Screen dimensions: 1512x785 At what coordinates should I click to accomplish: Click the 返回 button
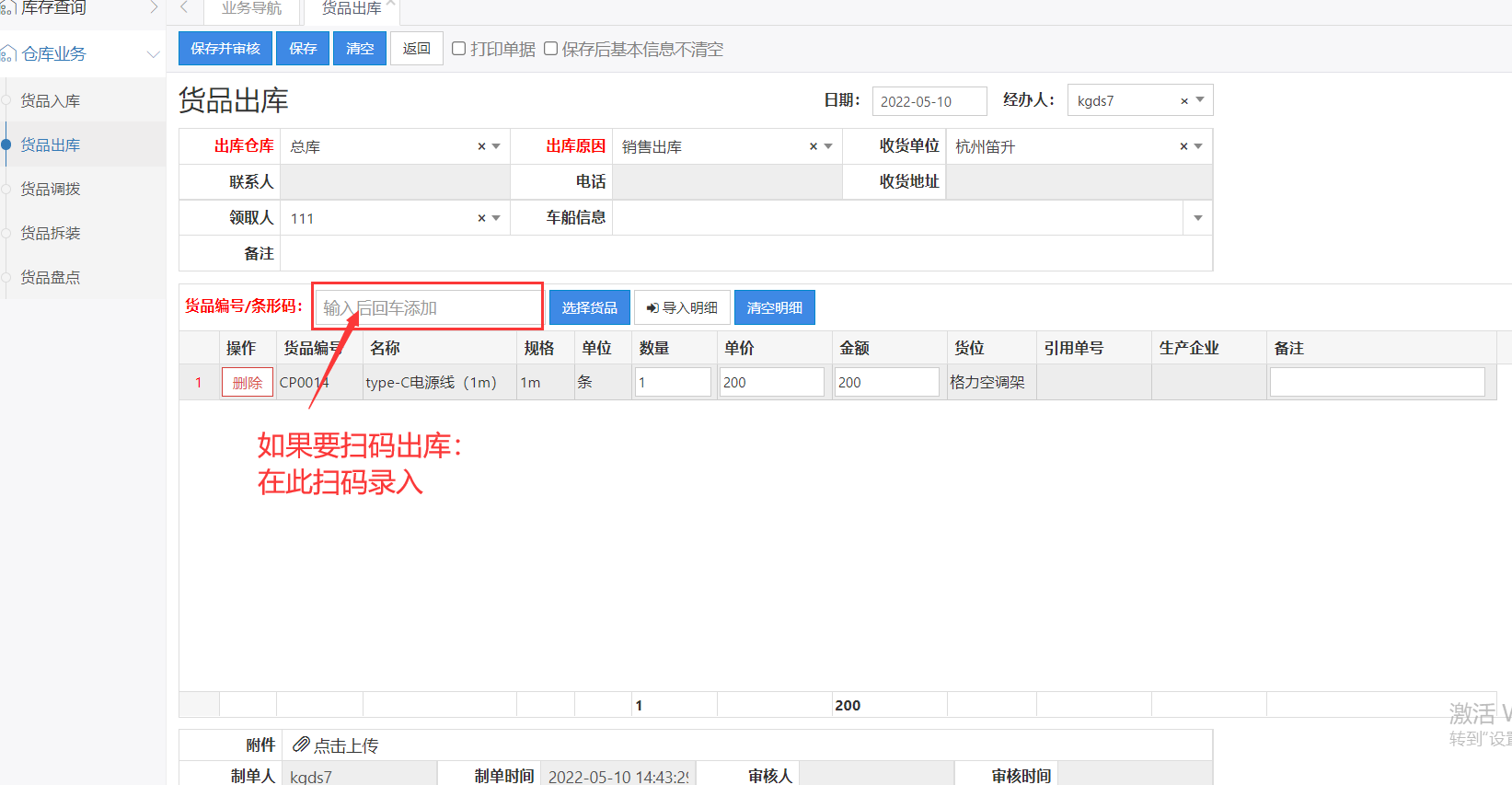pyautogui.click(x=417, y=49)
